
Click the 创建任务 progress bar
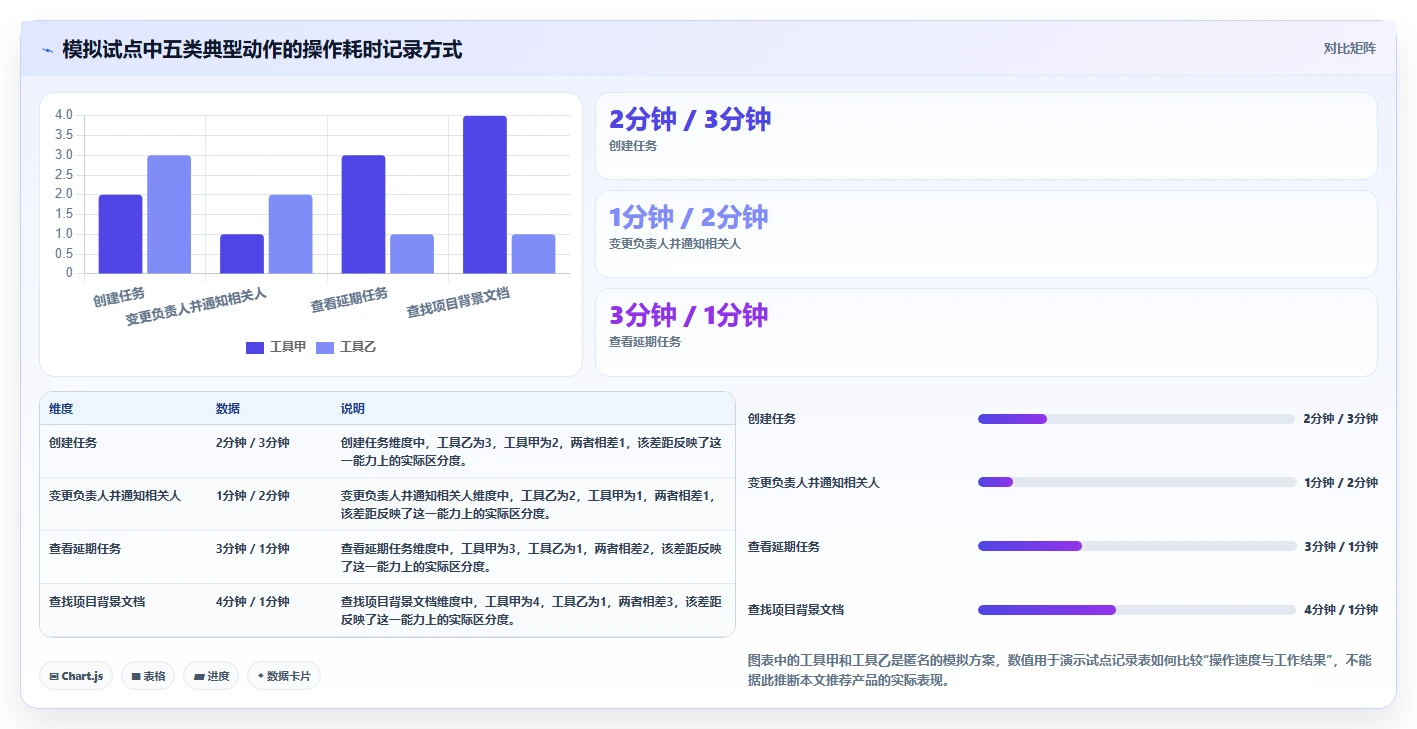(x=1136, y=419)
